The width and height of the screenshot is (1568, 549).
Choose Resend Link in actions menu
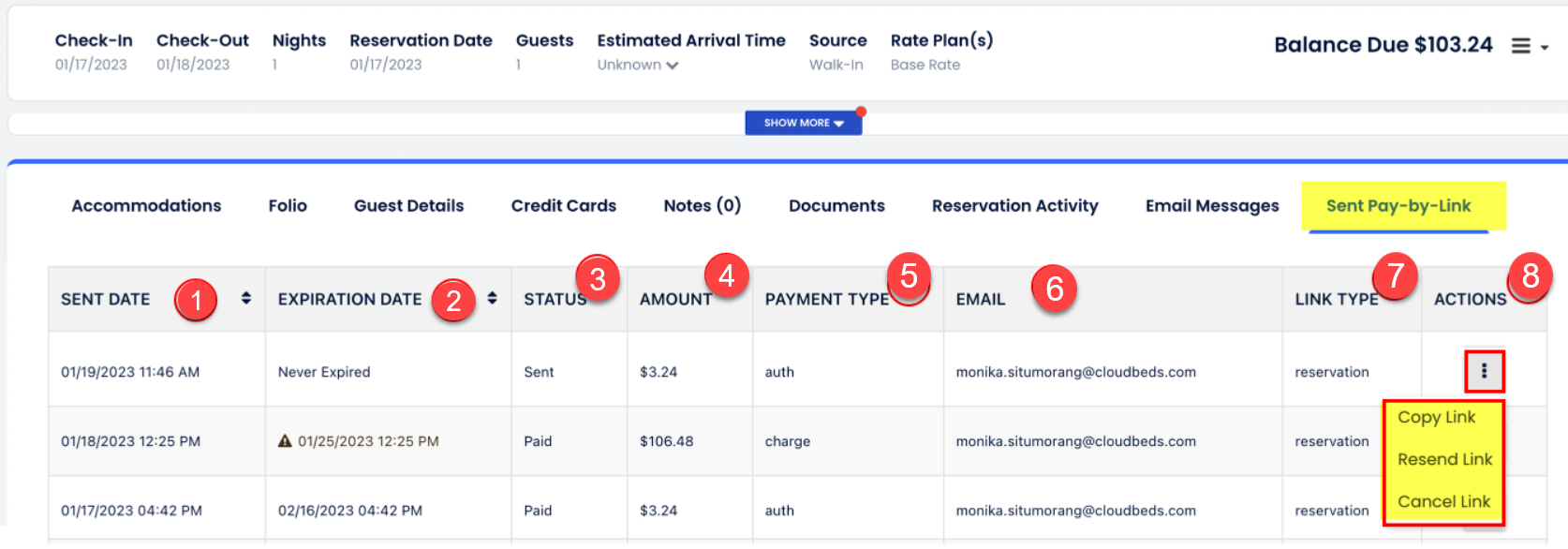pos(1444,459)
